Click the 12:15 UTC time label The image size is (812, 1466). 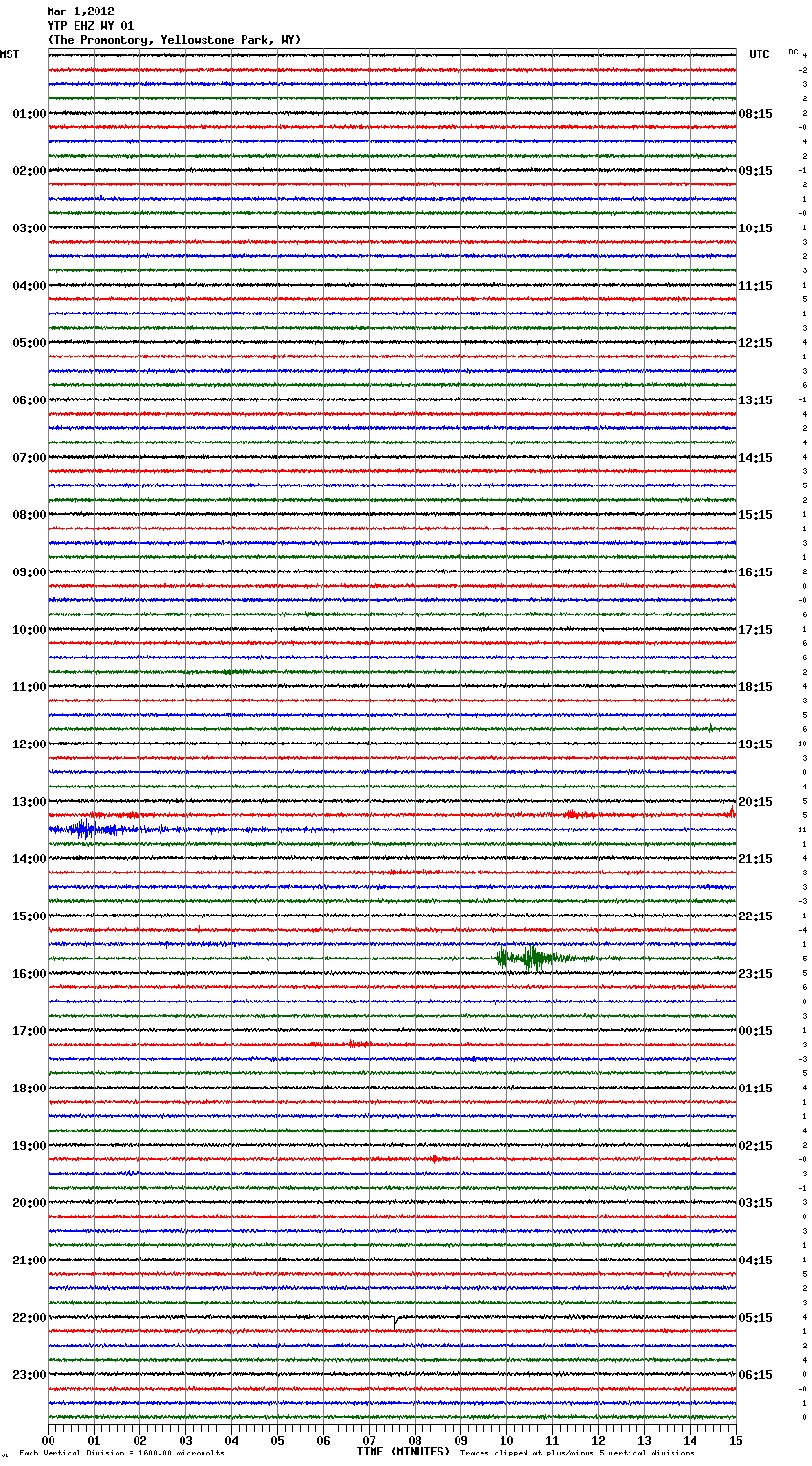[756, 343]
